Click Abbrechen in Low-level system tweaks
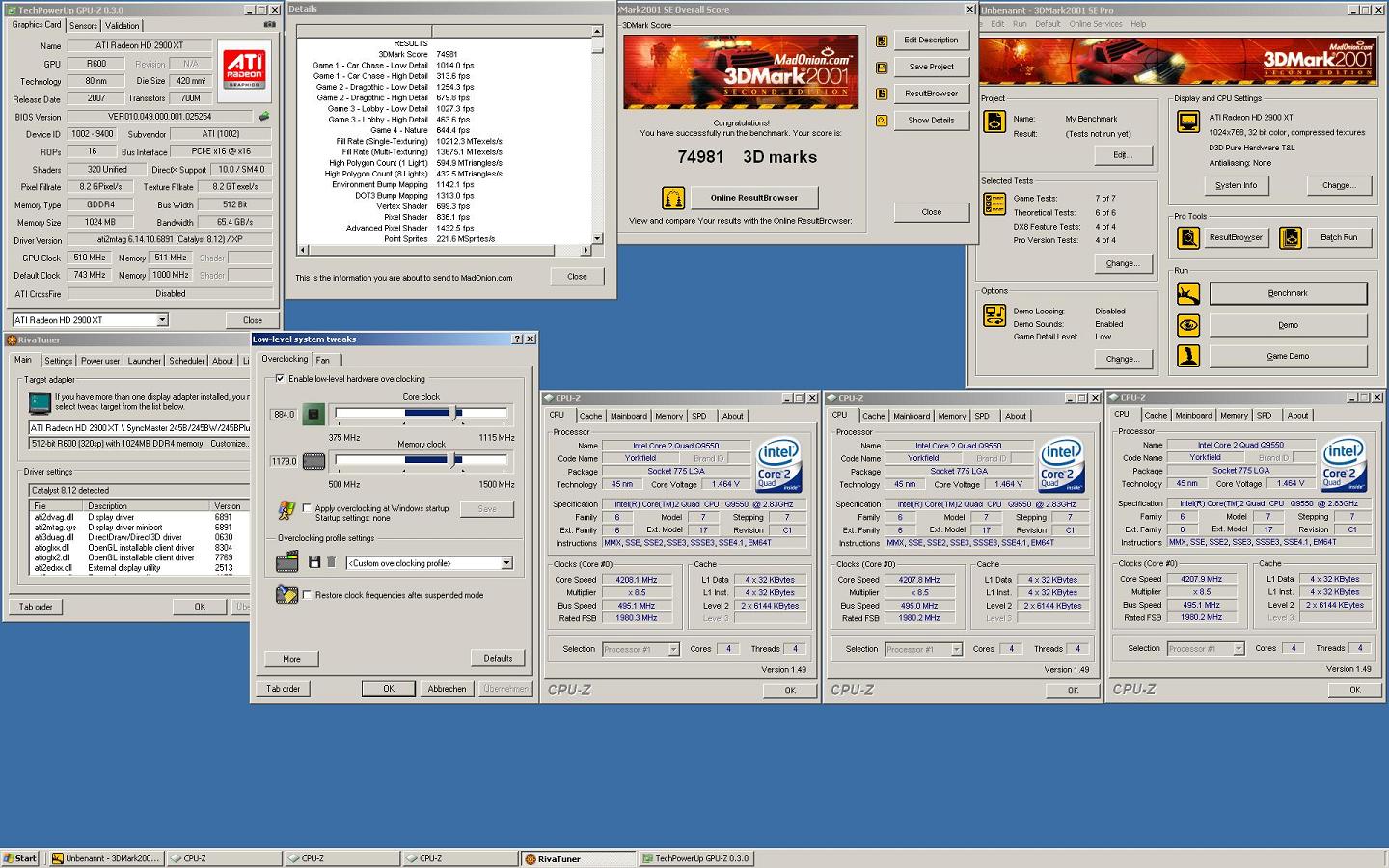This screenshot has height=868, width=1389. coord(447,689)
